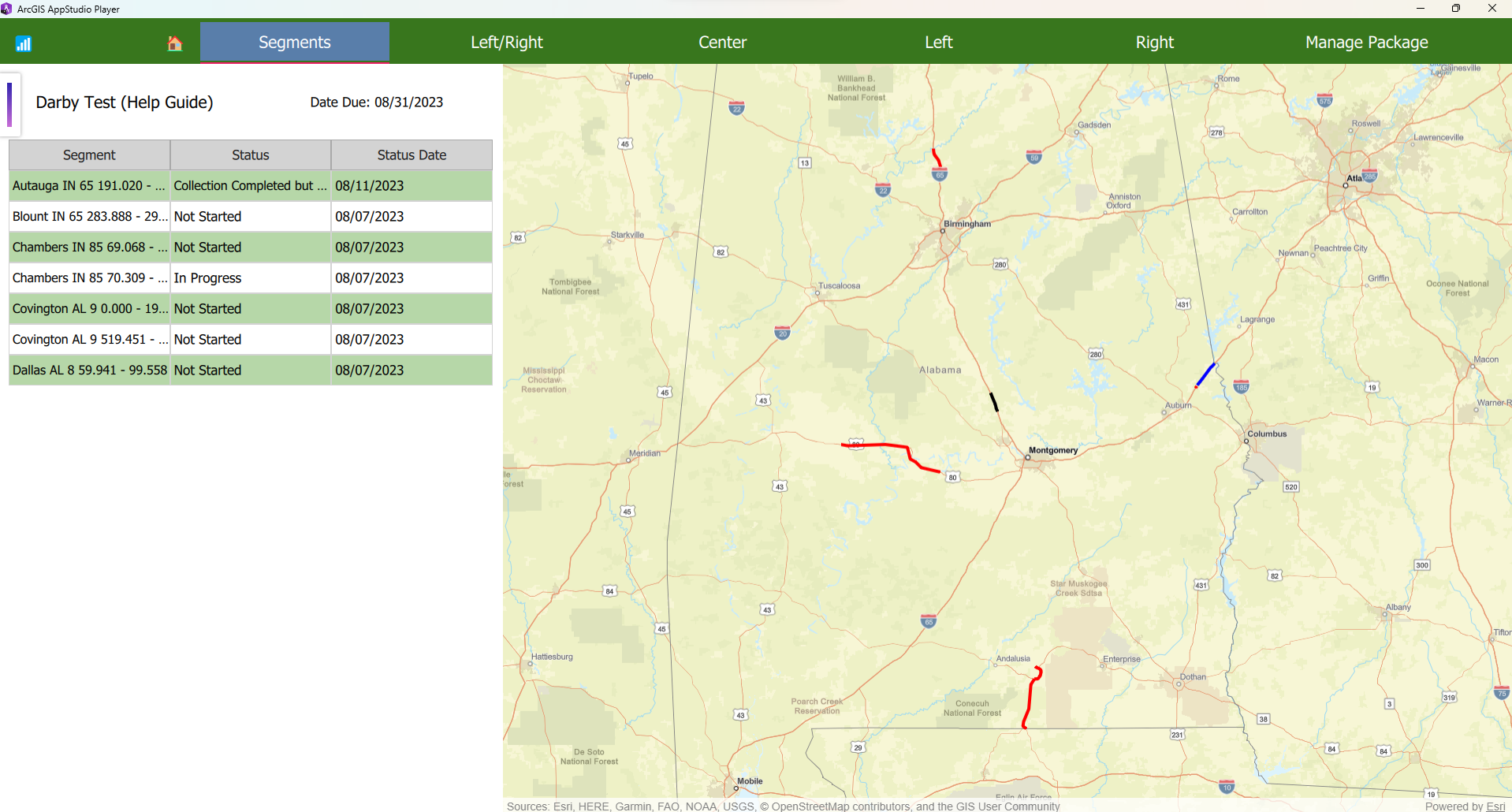Open the Esri attribution link
1512x812 pixels.
point(1495,806)
